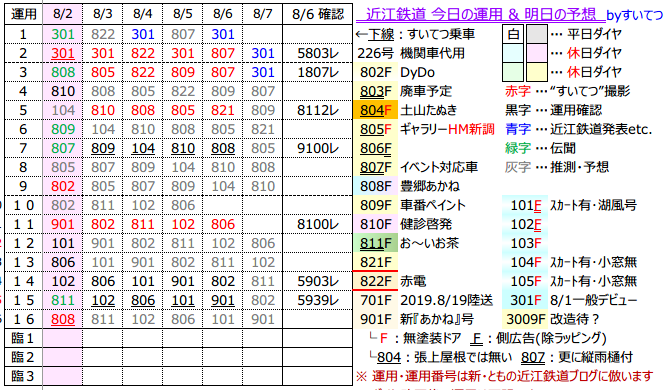Select the 運用 header cell
The image size is (672, 390).
pyautogui.click(x=24, y=15)
